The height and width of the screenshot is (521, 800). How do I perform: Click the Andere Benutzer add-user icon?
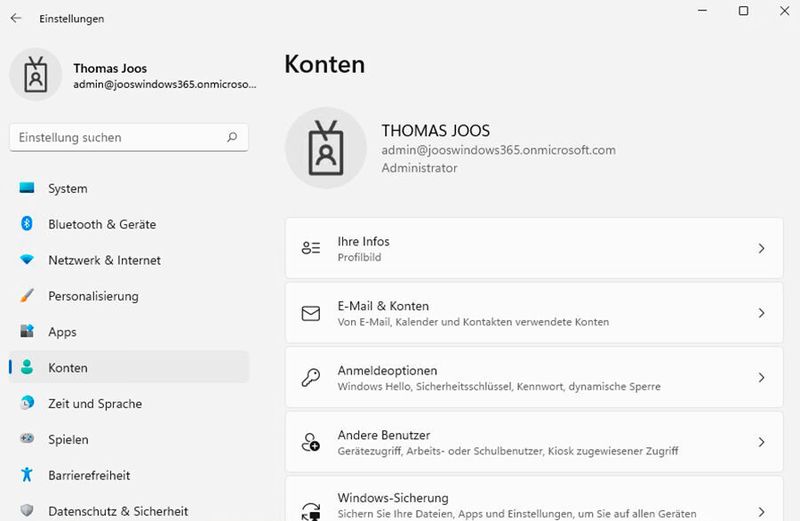coord(311,442)
